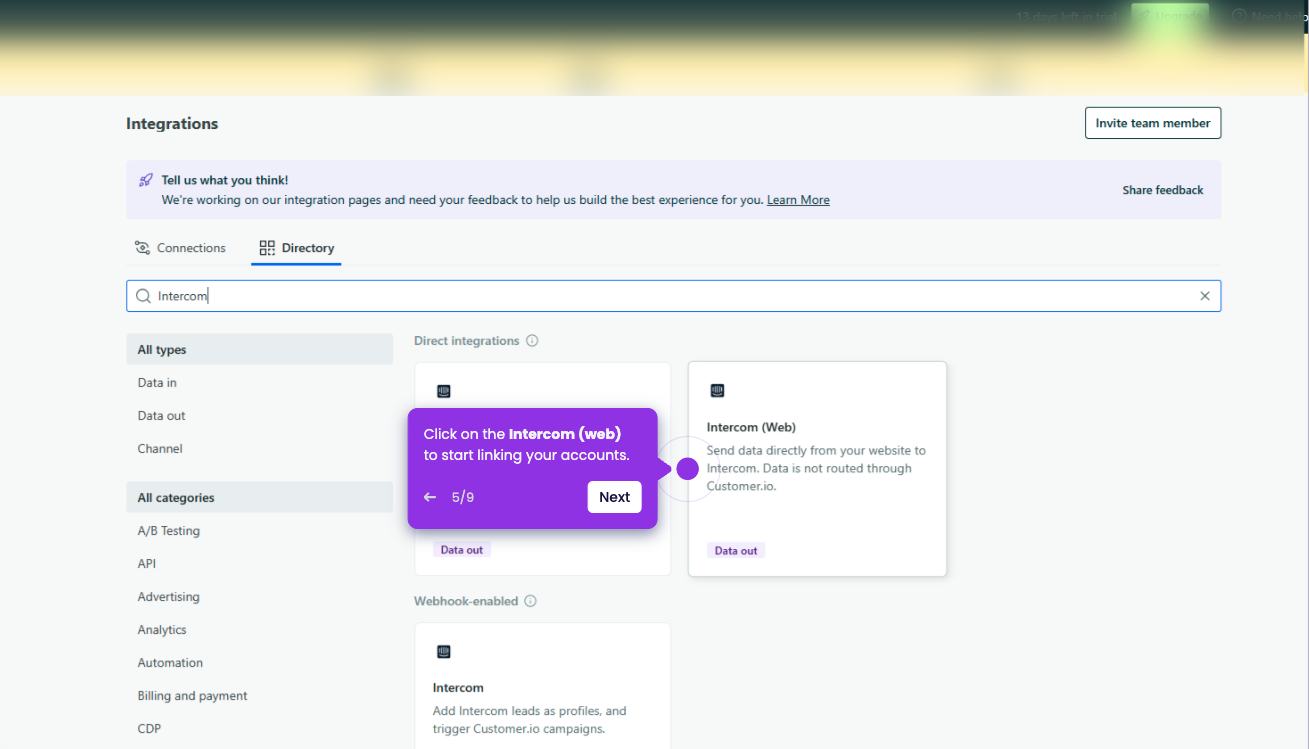This screenshot has height=749, width=1309.
Task: Click the first Direct integrations card Intercom icon
Action: tap(444, 392)
